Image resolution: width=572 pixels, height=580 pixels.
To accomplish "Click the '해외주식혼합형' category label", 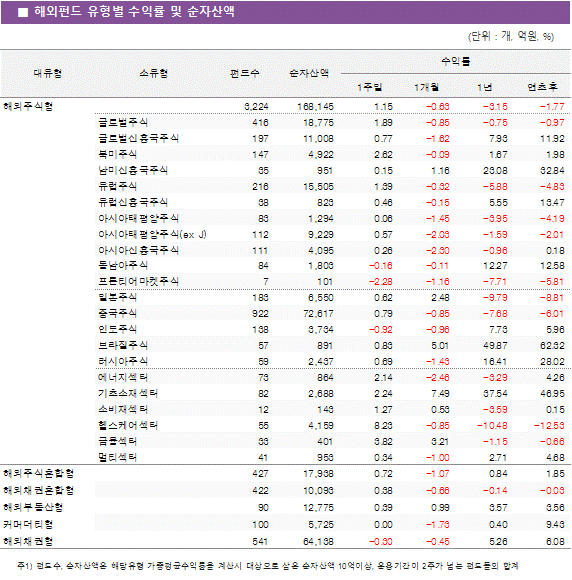I will pyautogui.click(x=38, y=473).
